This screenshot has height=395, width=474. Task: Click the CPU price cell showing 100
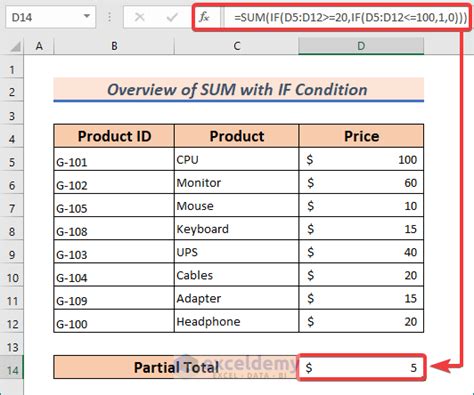361,159
